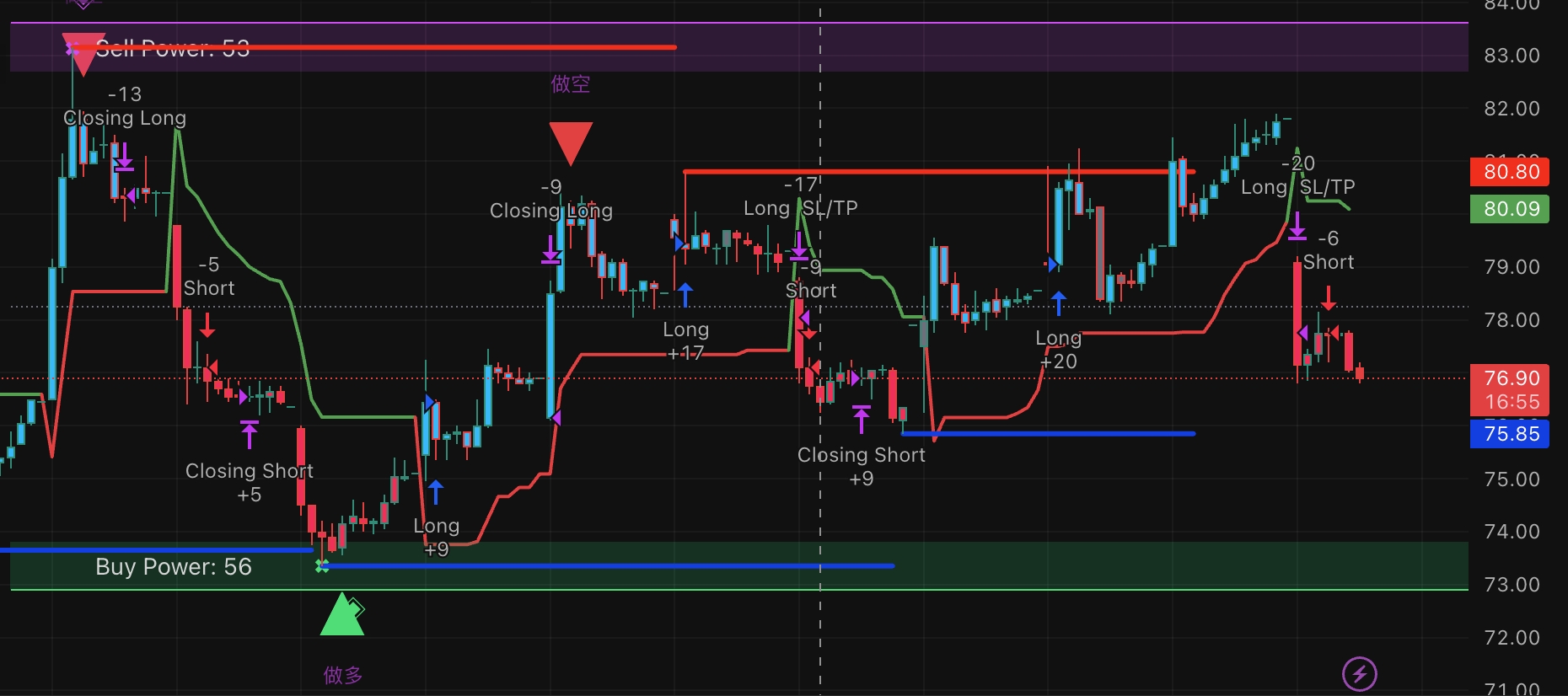
Task: Click 78.00 on the price axis
Action: coord(1512,320)
